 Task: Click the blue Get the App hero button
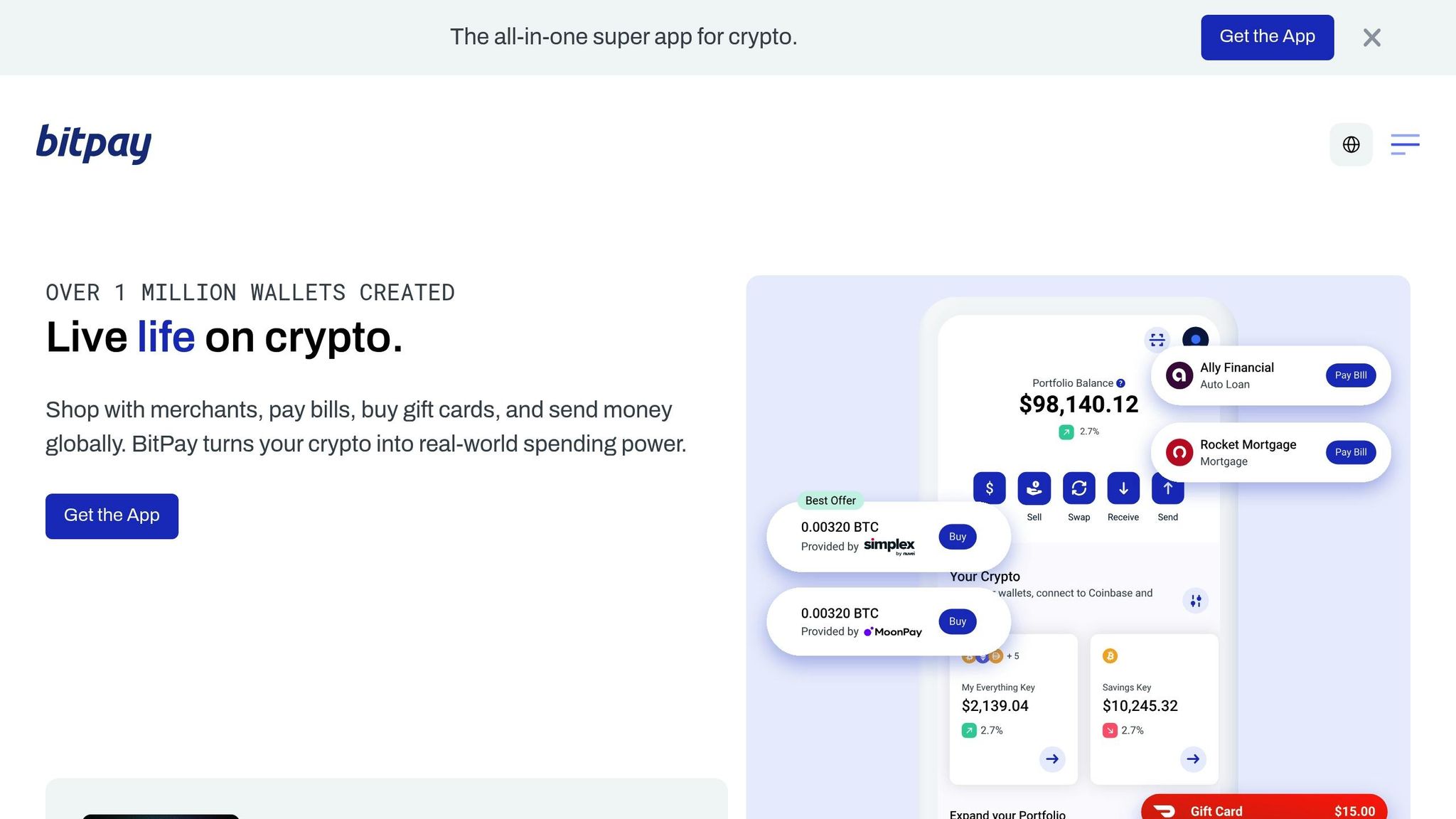112,515
